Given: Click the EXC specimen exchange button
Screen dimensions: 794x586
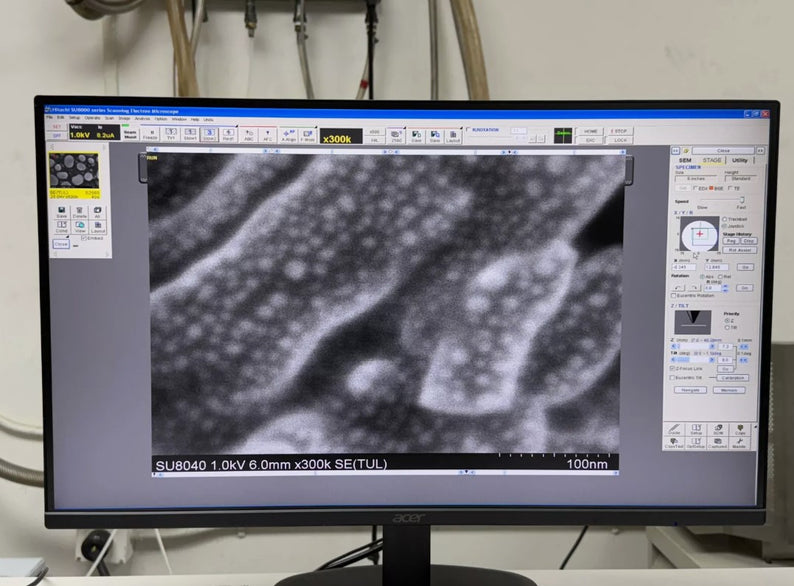Looking at the screenshot, I should (590, 140).
